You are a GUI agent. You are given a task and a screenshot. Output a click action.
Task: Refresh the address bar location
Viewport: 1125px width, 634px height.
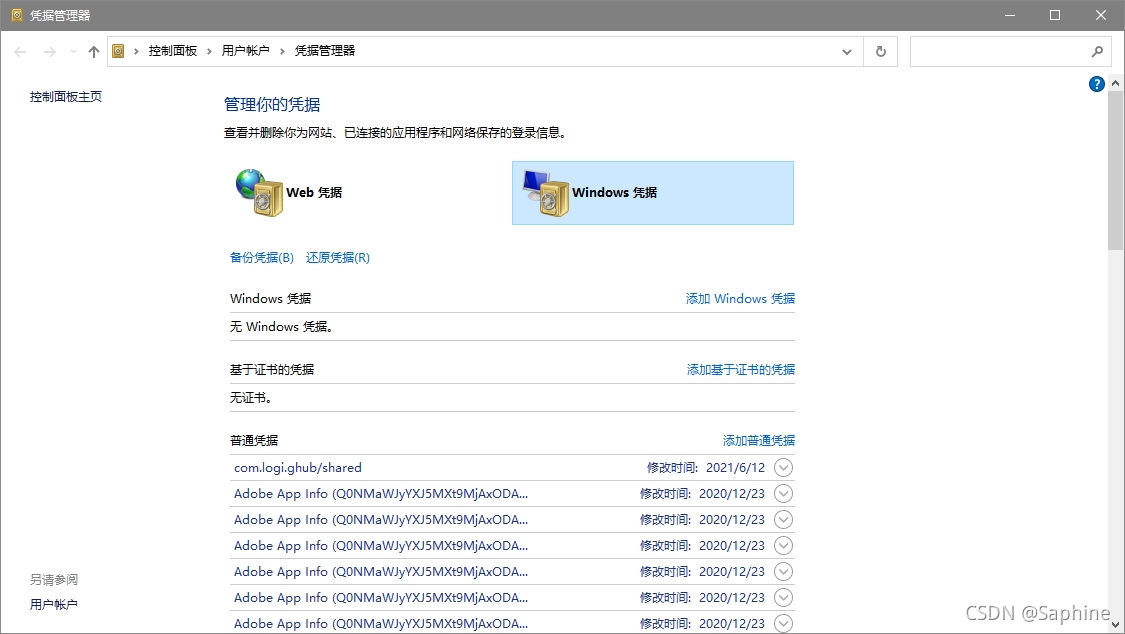(x=880, y=52)
